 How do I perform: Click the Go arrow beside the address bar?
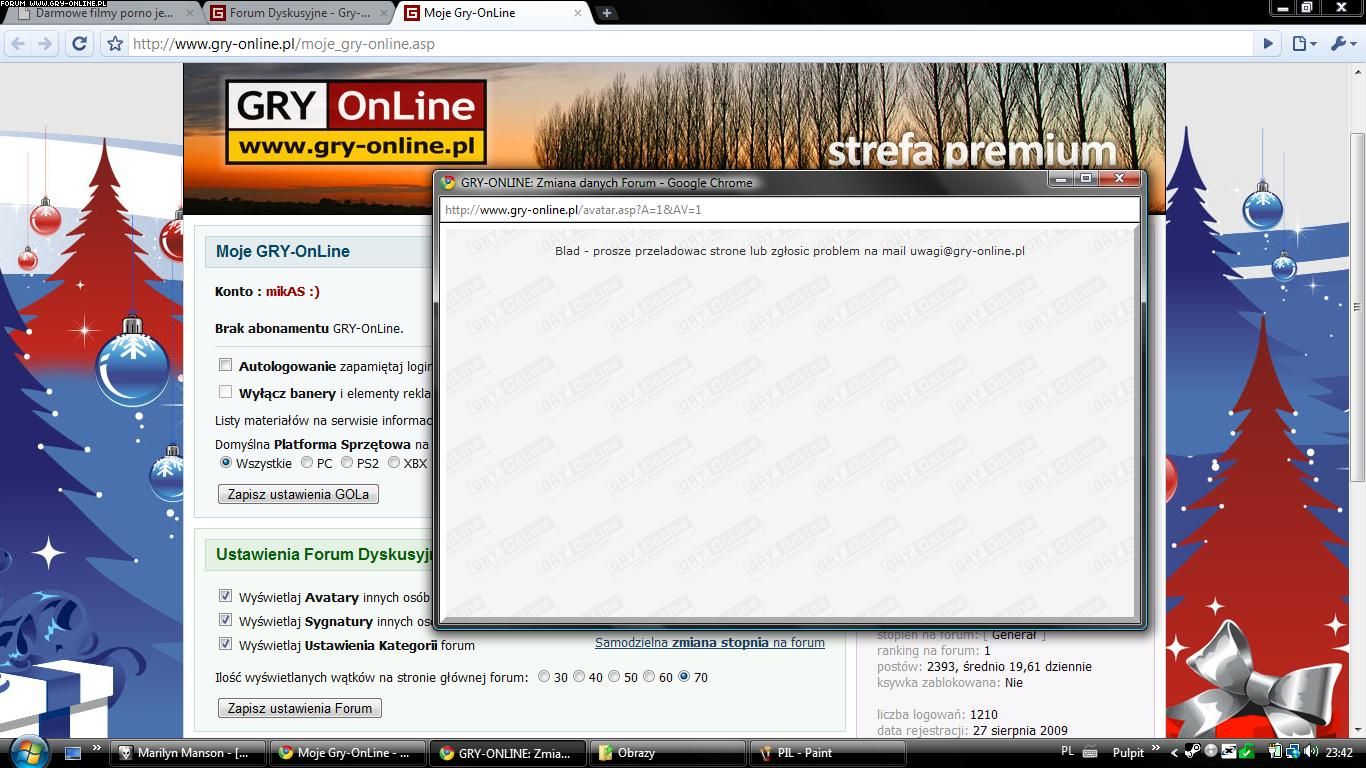click(1268, 44)
